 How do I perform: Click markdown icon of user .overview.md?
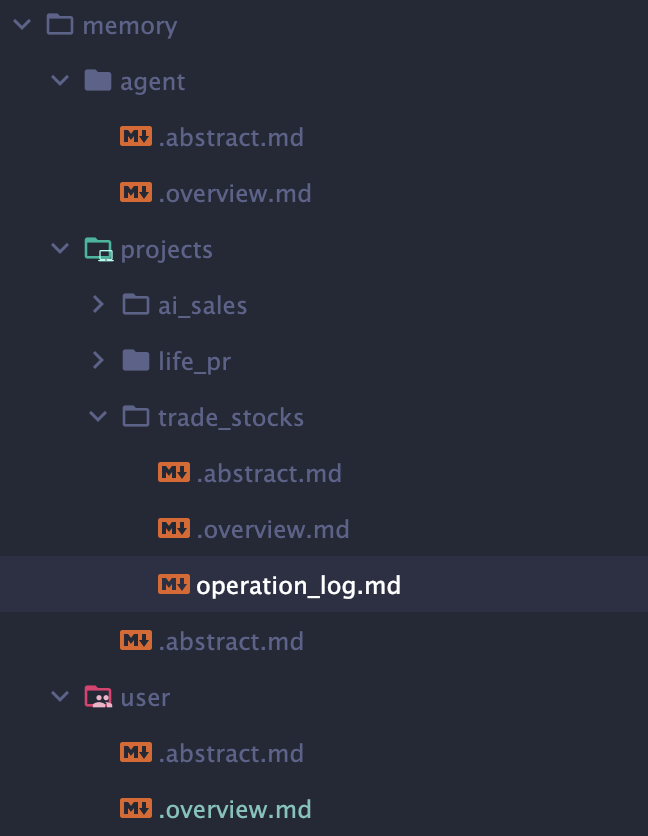[x=136, y=808]
